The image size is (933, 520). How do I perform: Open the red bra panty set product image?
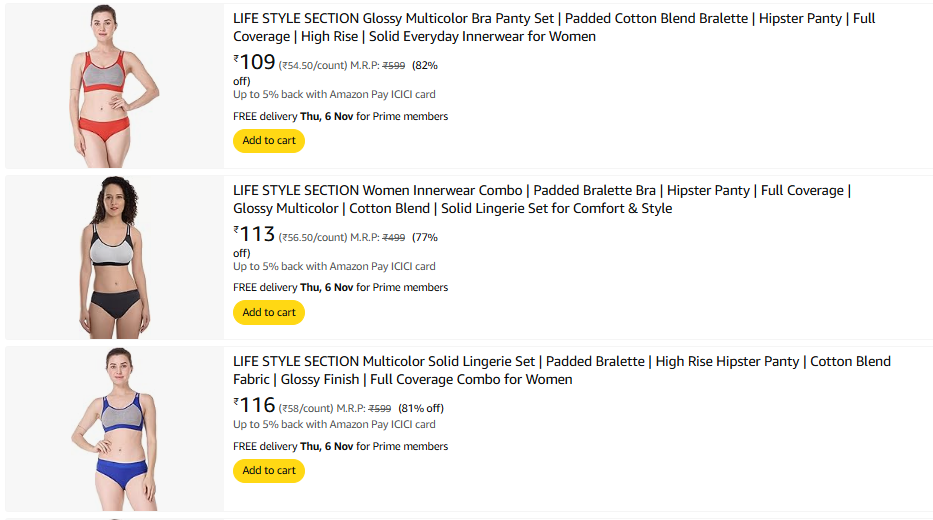point(115,86)
